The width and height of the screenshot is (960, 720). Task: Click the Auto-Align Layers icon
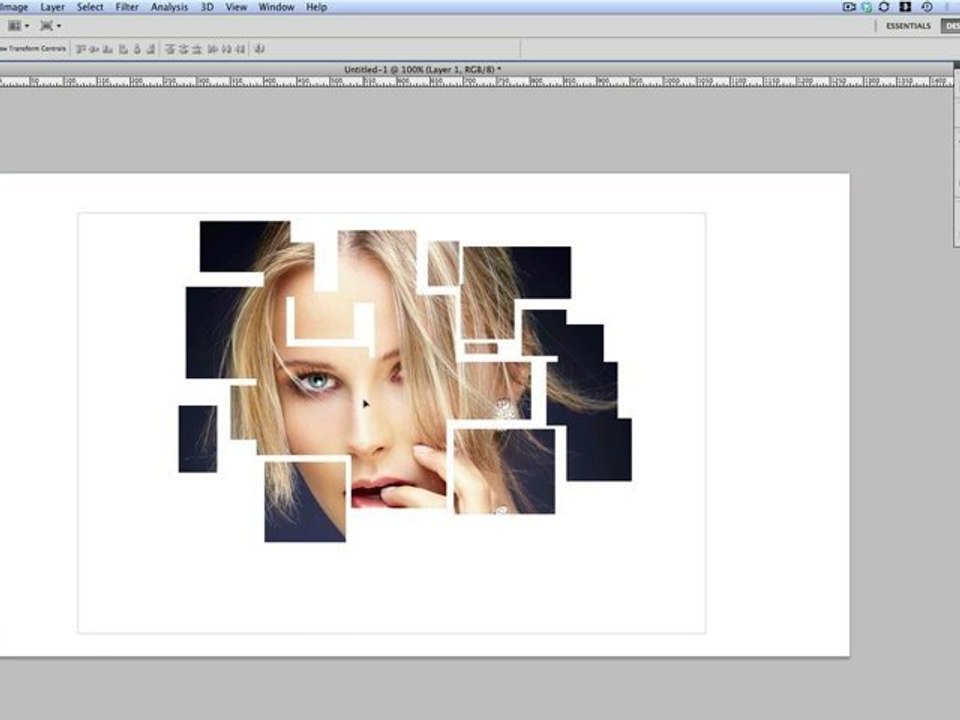point(259,49)
